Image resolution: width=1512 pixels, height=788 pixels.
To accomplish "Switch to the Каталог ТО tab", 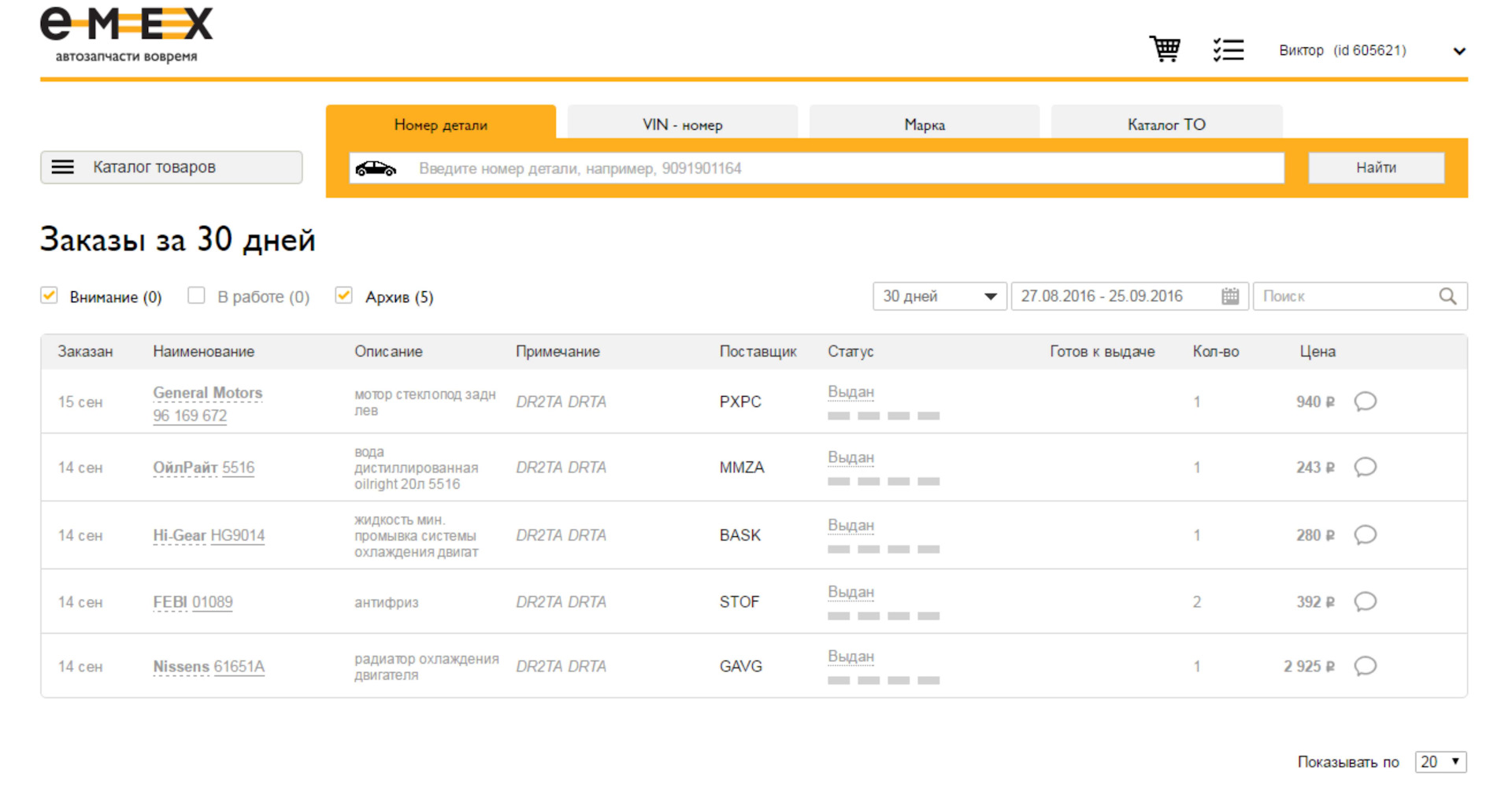I will click(x=1165, y=124).
